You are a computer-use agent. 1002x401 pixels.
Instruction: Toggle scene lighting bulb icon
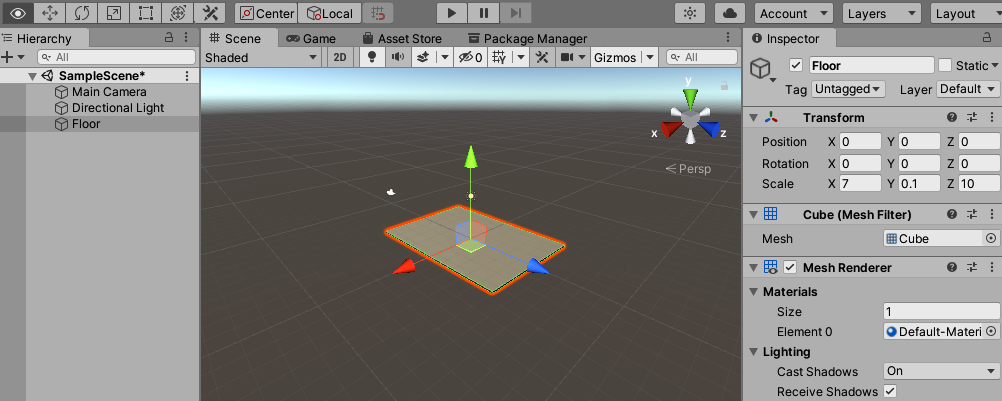pos(372,57)
